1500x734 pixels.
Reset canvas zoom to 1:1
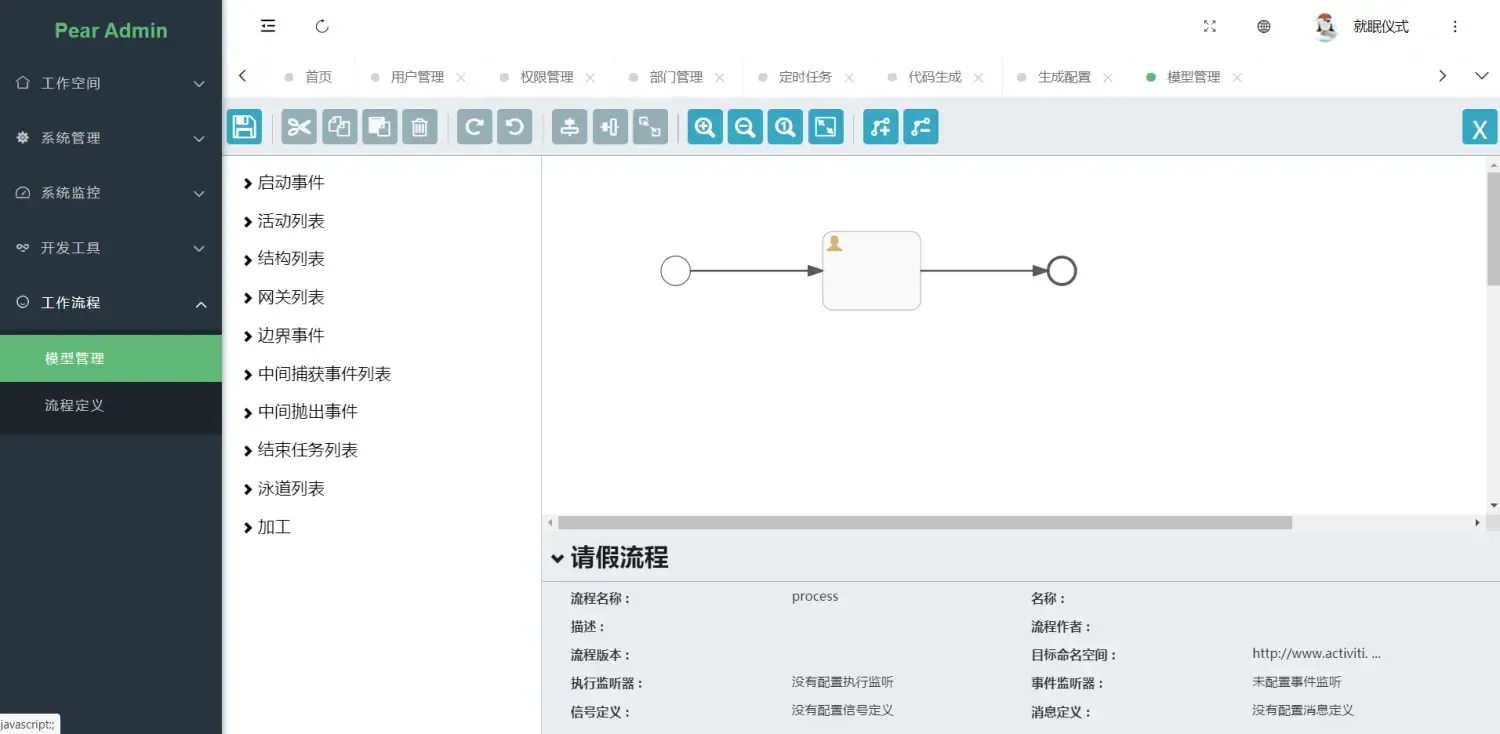point(785,126)
